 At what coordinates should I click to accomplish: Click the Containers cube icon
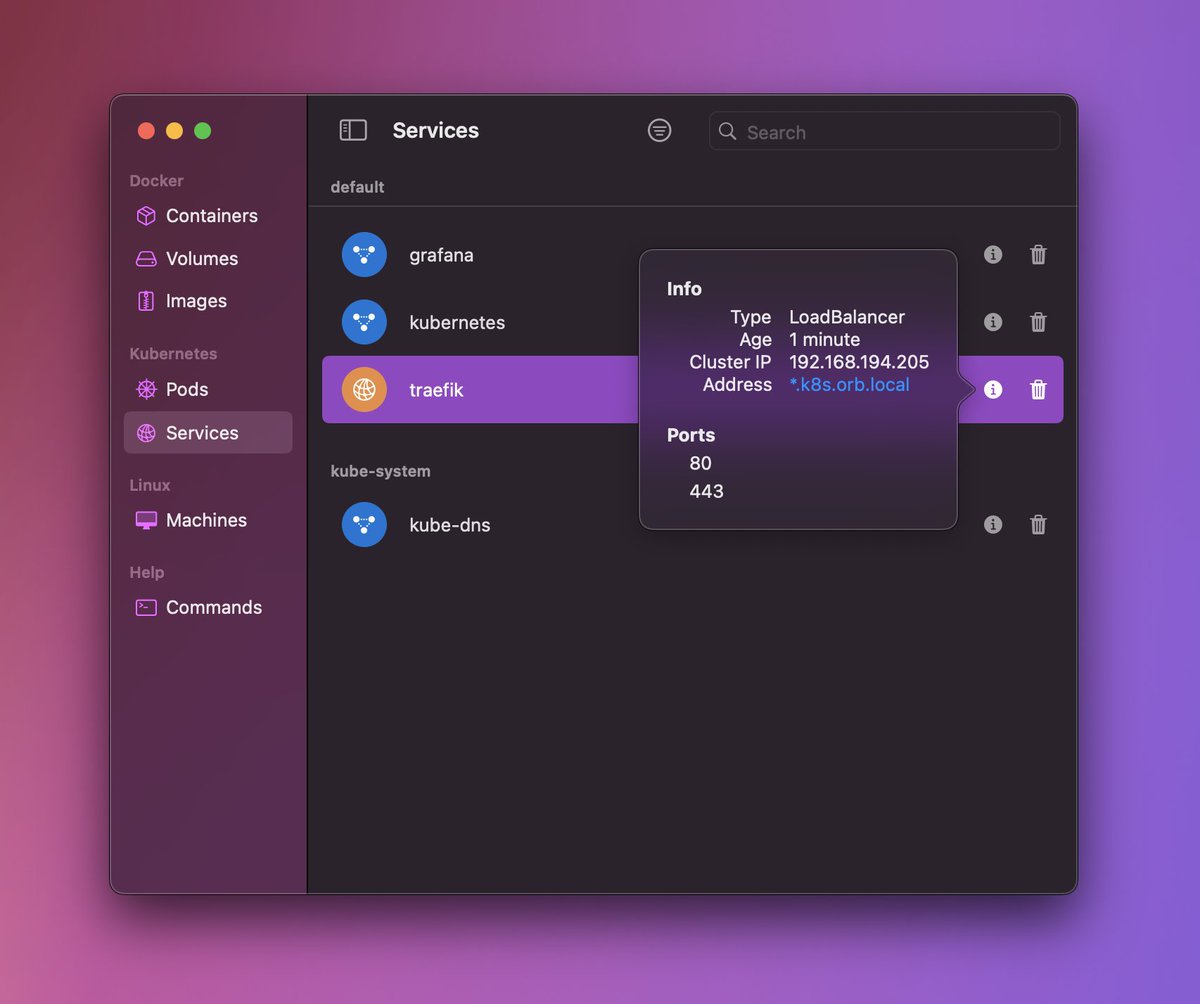146,216
